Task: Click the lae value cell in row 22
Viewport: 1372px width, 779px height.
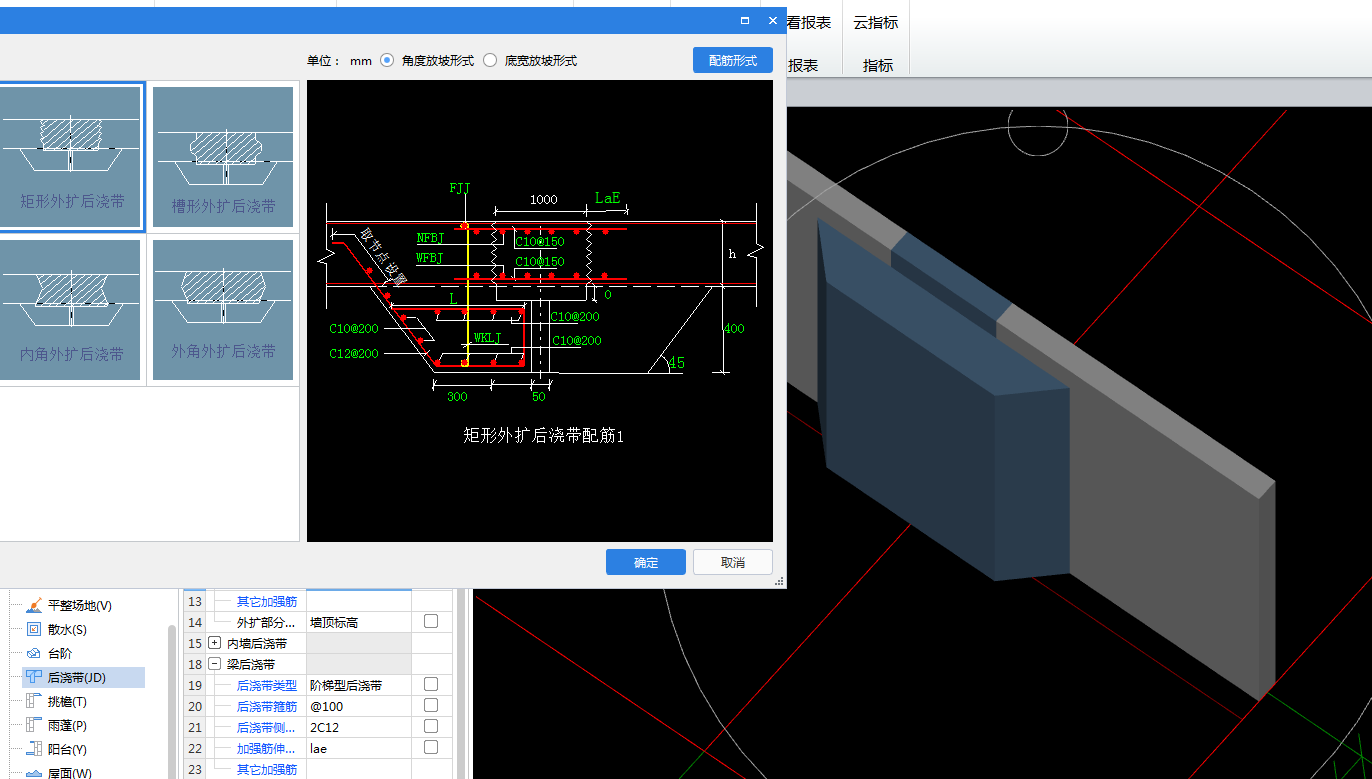Action: click(358, 748)
